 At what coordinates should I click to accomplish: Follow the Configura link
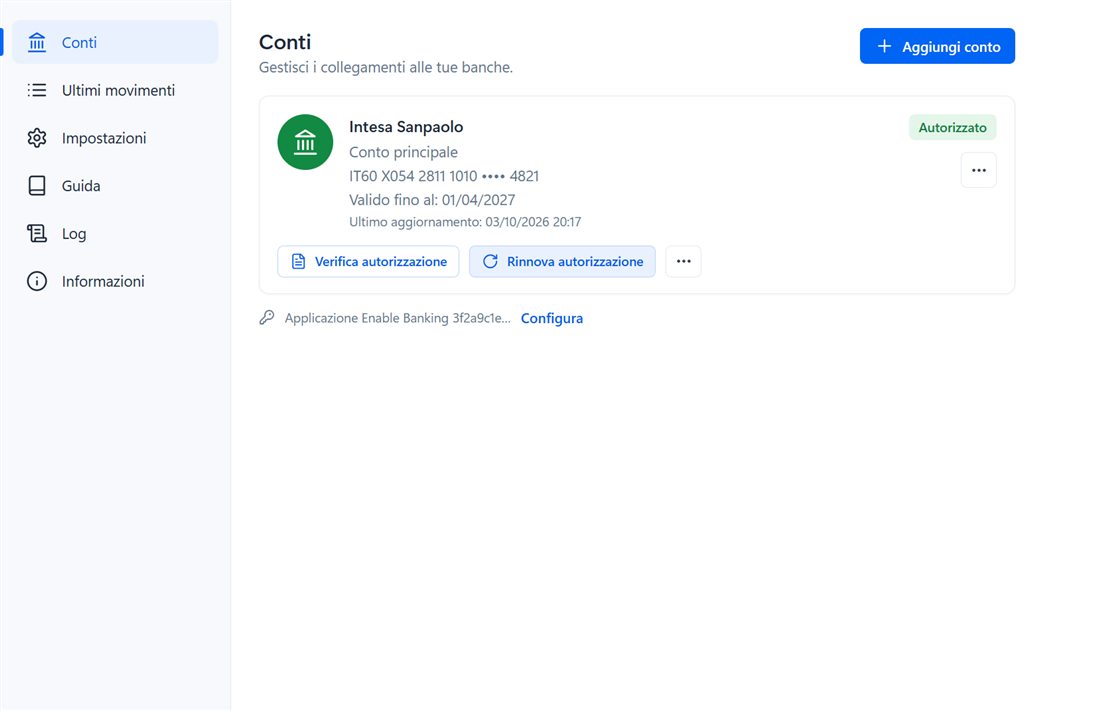(x=551, y=319)
